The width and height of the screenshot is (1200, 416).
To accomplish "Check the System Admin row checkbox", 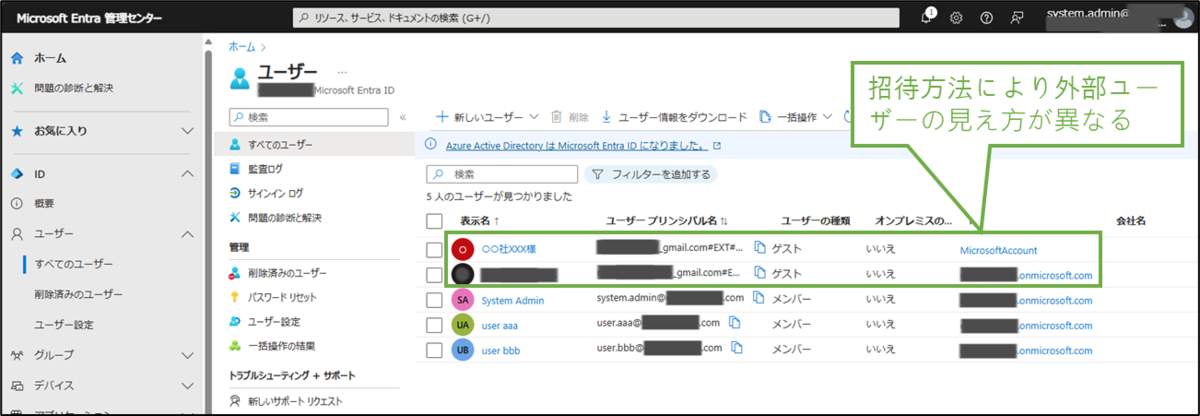I will coord(434,299).
